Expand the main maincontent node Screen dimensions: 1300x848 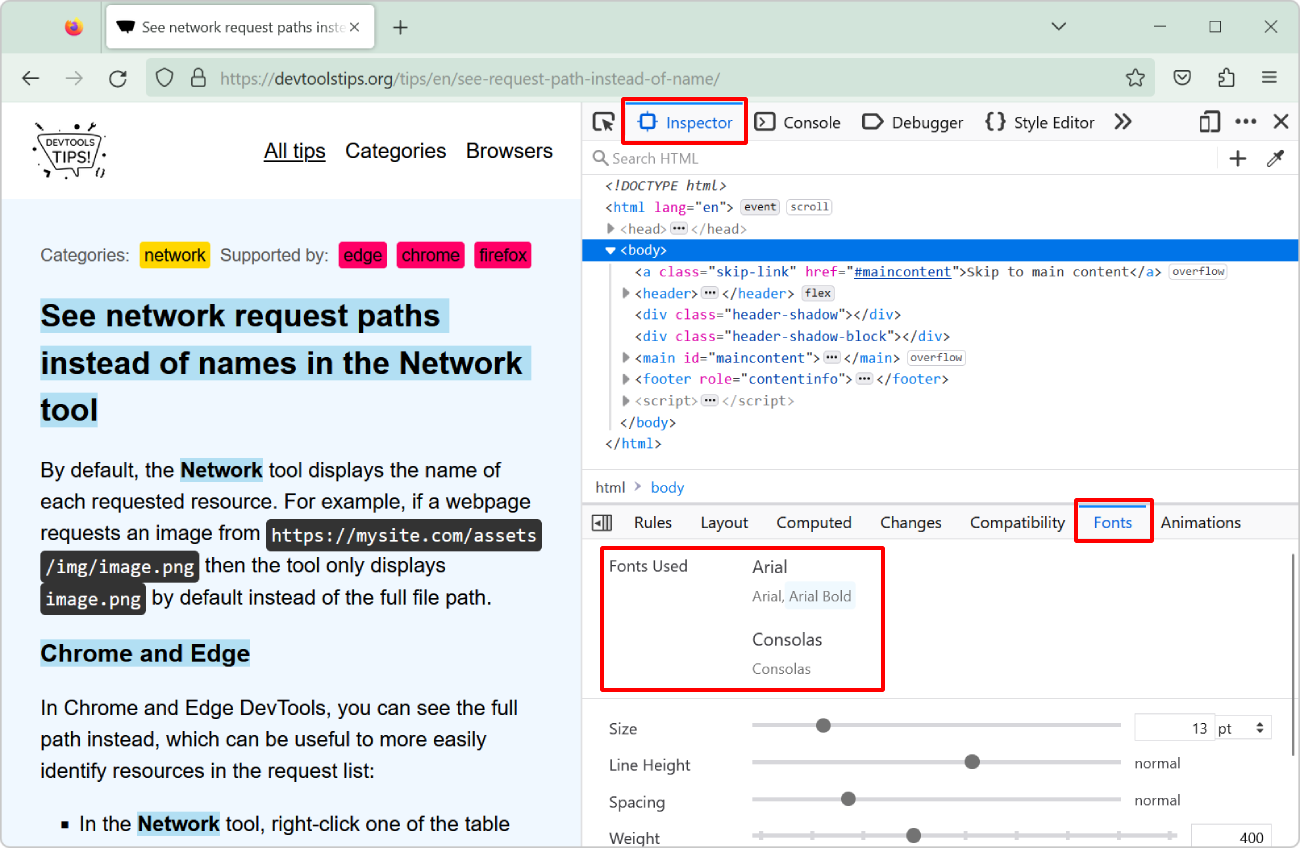pos(627,358)
